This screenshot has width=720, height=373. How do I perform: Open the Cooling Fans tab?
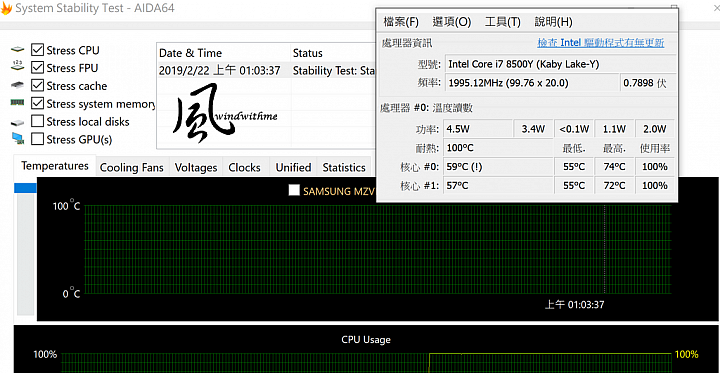click(132, 168)
